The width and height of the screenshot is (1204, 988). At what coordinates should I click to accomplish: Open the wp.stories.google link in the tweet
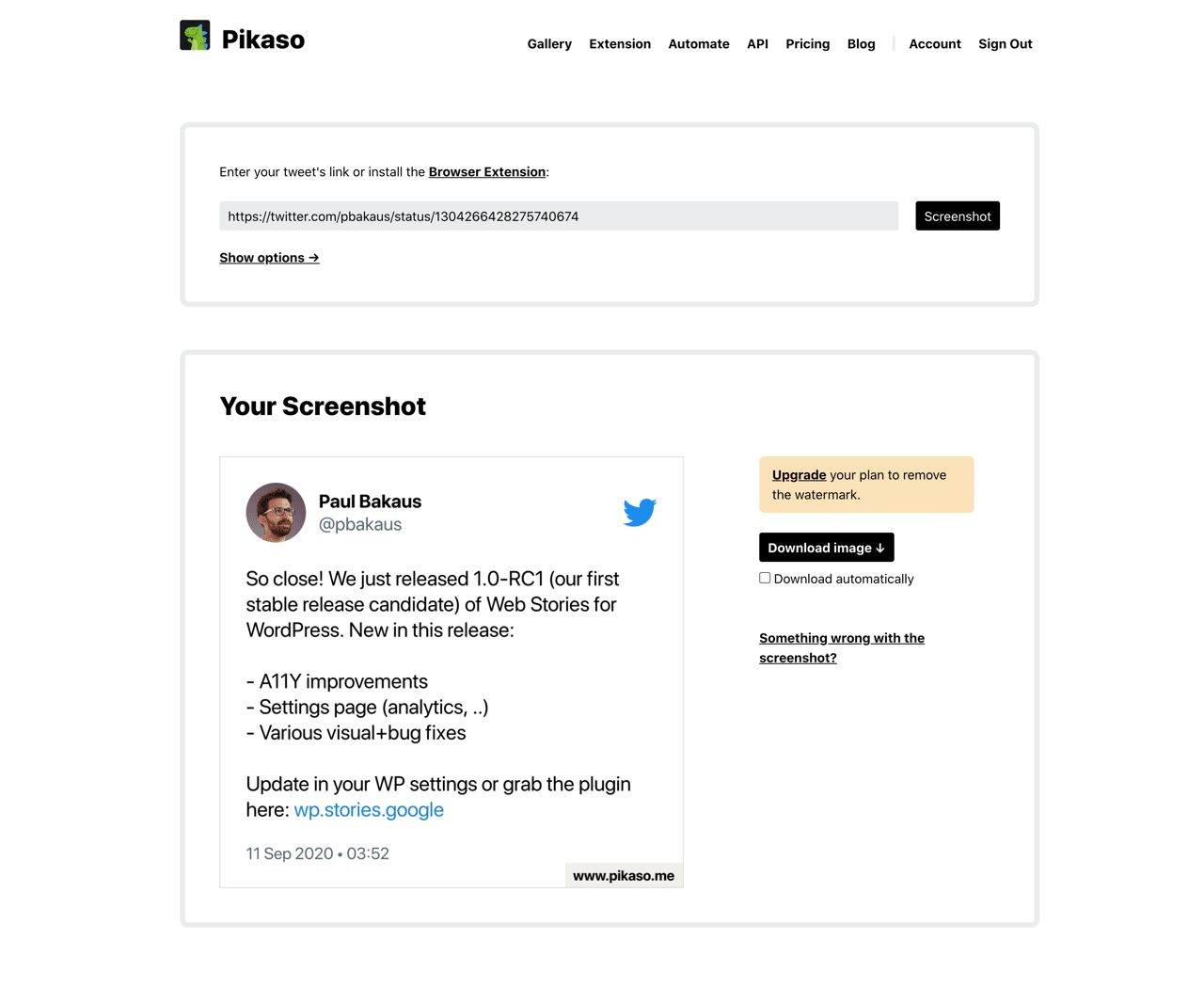[x=369, y=809]
